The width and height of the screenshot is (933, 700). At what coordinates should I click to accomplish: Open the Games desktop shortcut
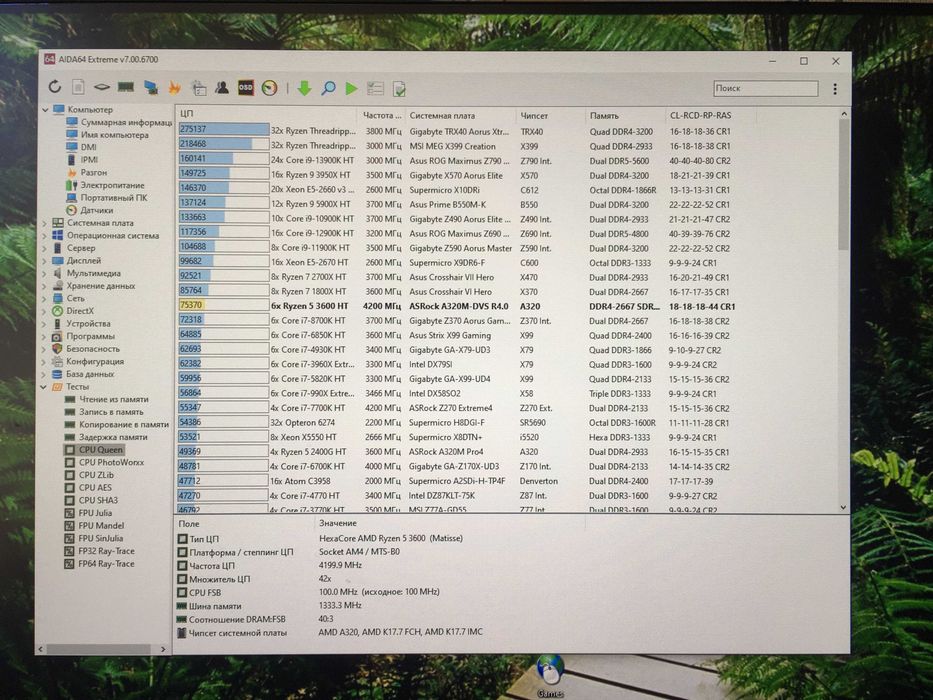pos(550,676)
